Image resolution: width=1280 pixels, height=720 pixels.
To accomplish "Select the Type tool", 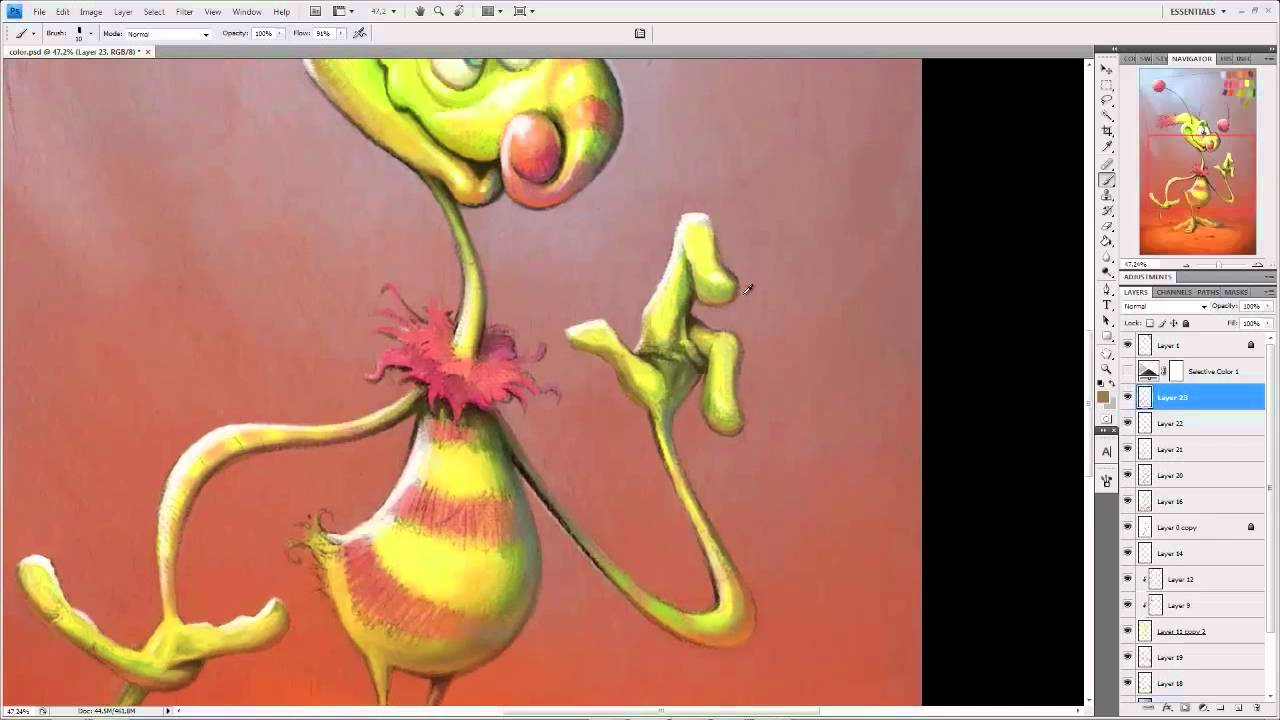I will 1107,304.
